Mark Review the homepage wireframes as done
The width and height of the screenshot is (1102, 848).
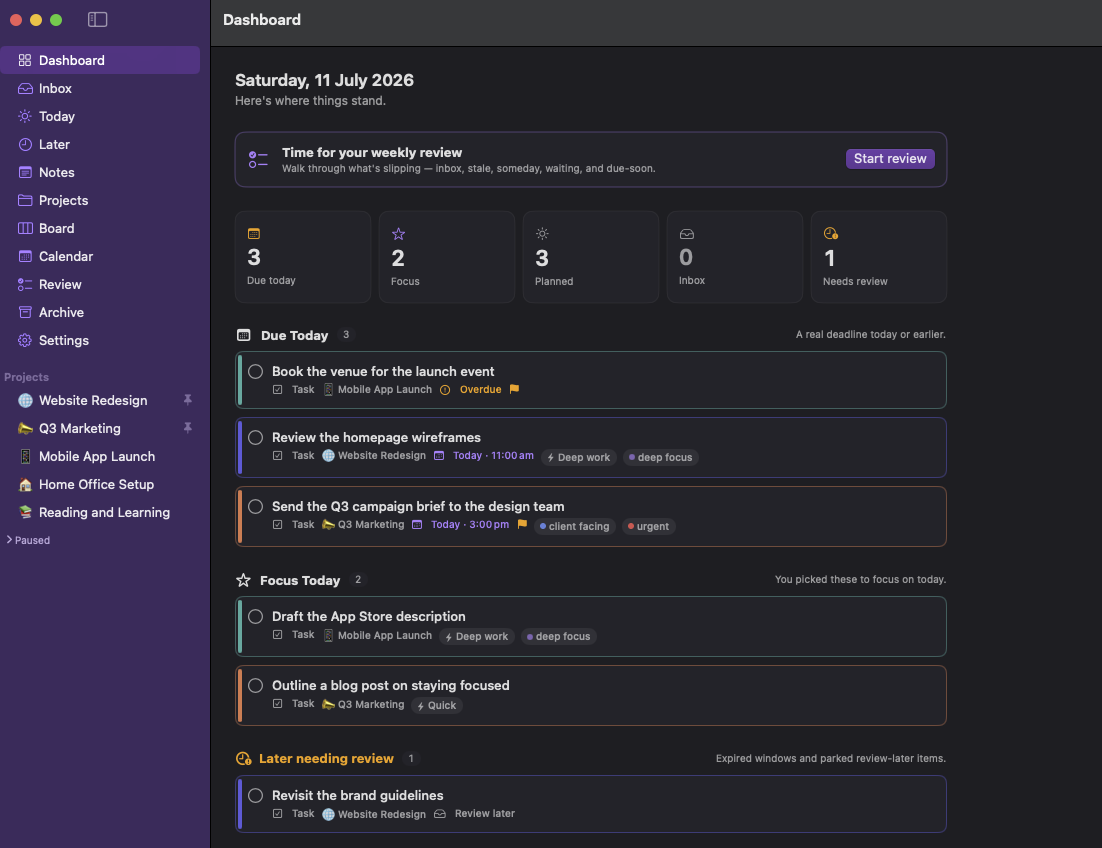pos(256,438)
